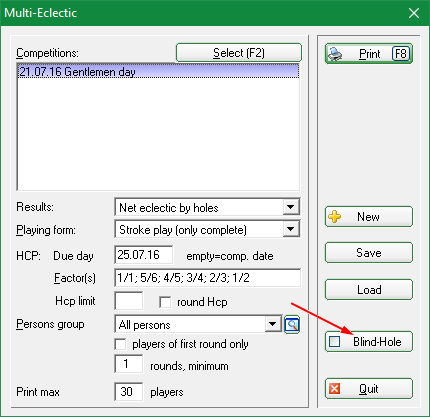Image resolution: width=430 pixels, height=417 pixels.
Task: Open the Playing form dropdown
Action: [291, 229]
